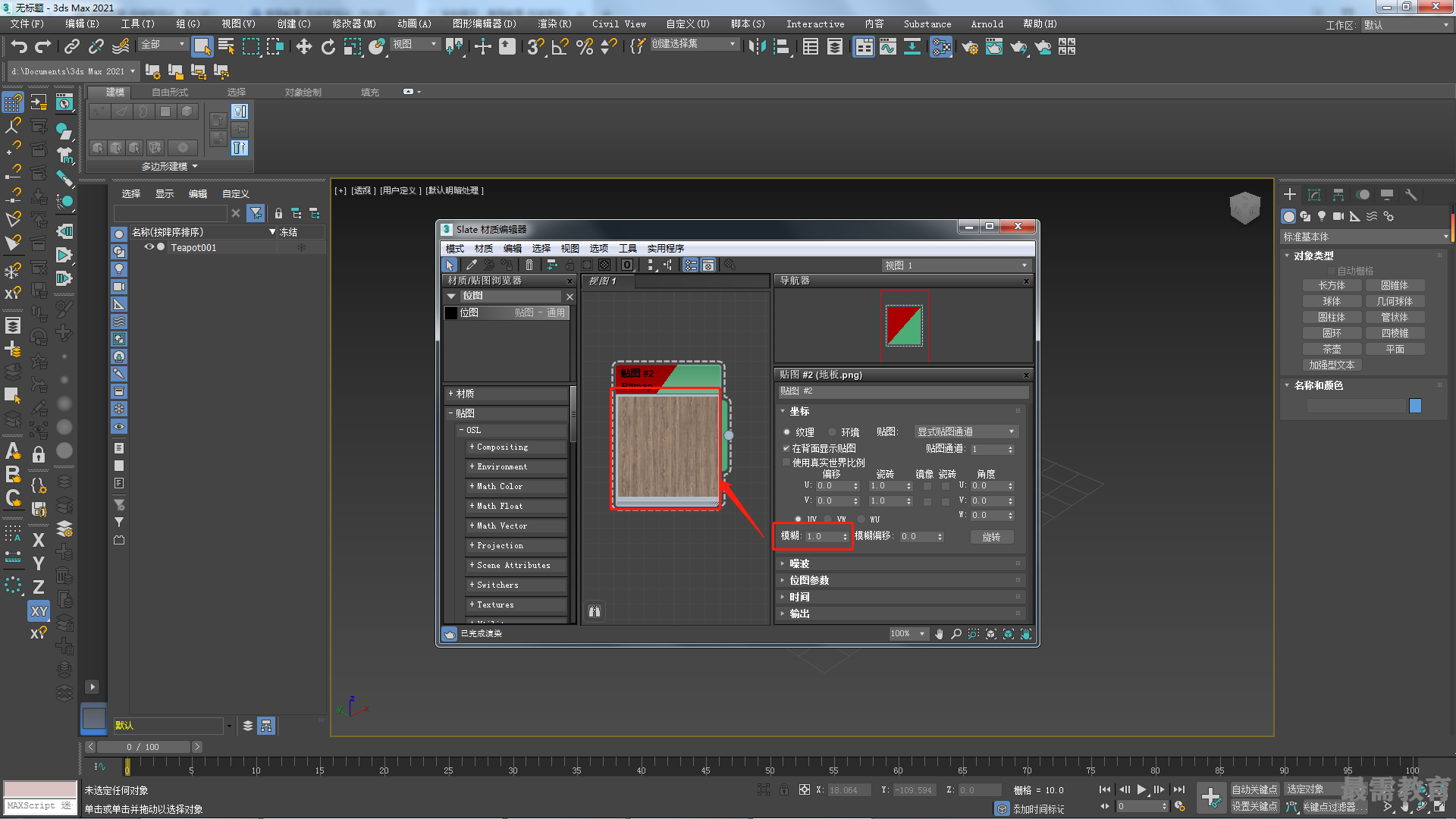
Task: Expand the 材质 group in browser
Action: 507,394
